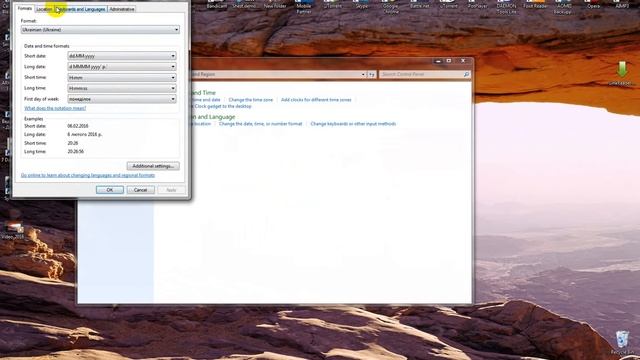The width and height of the screenshot is (640, 360).
Task: Select the long date example with 2016 р.
Action: point(85,134)
